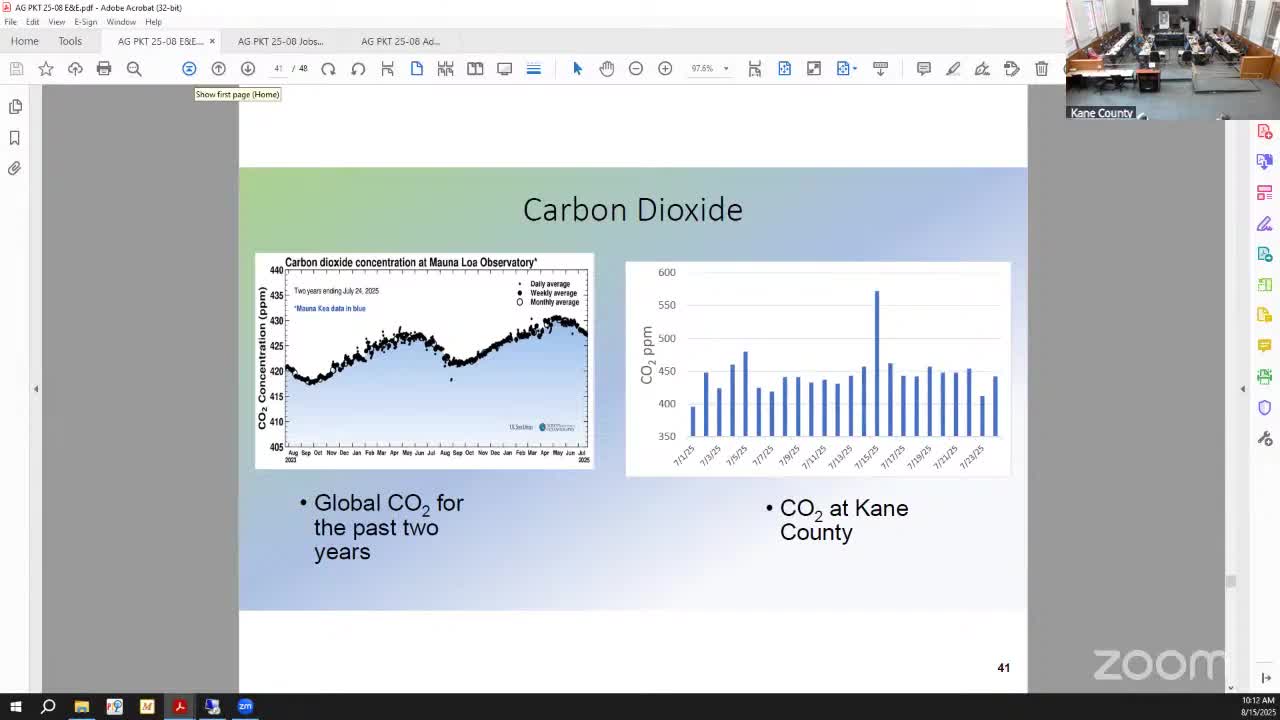
Task: Click the Kane County video thumbnail
Action: point(1172,60)
